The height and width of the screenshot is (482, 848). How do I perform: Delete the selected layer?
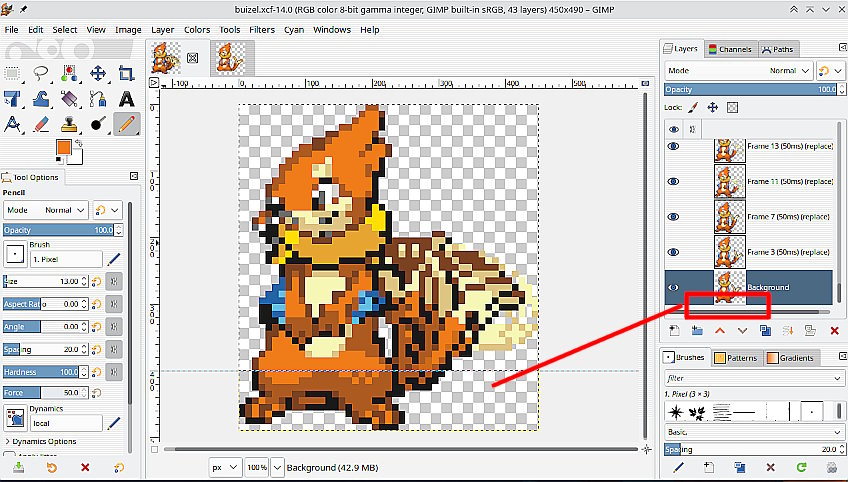click(834, 331)
